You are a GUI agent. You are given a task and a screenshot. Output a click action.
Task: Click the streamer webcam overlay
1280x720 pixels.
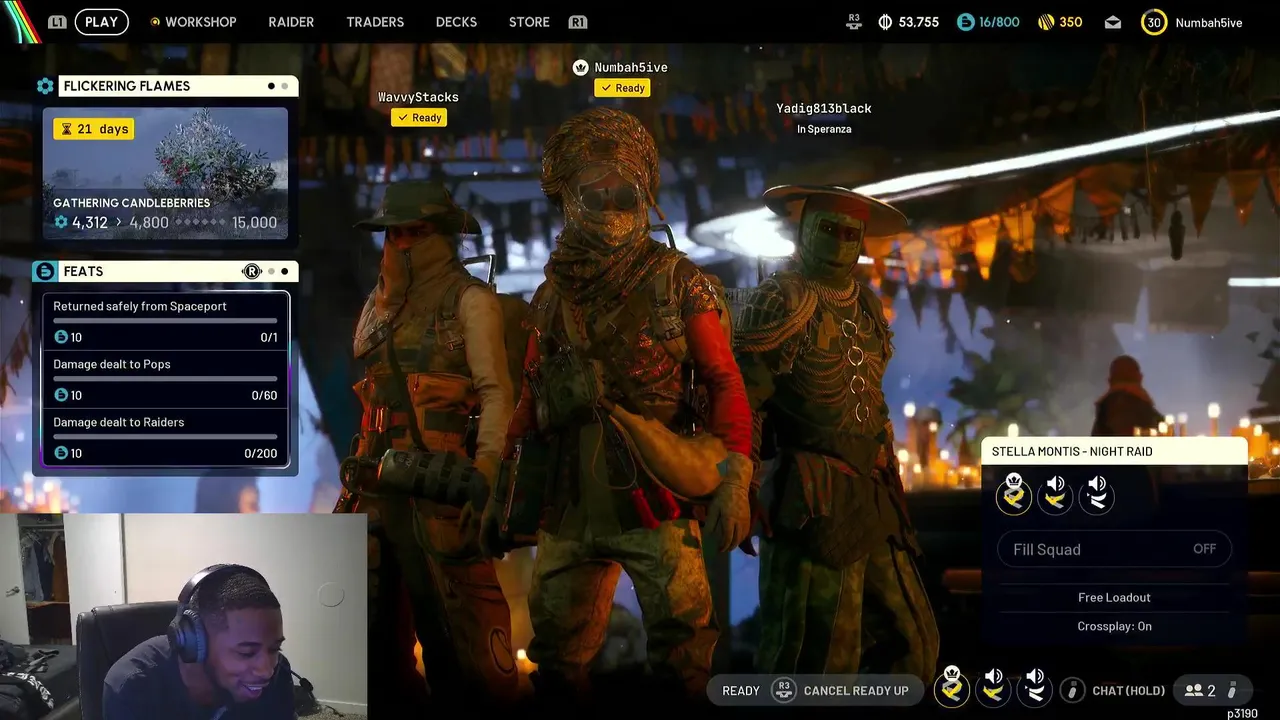click(x=183, y=617)
